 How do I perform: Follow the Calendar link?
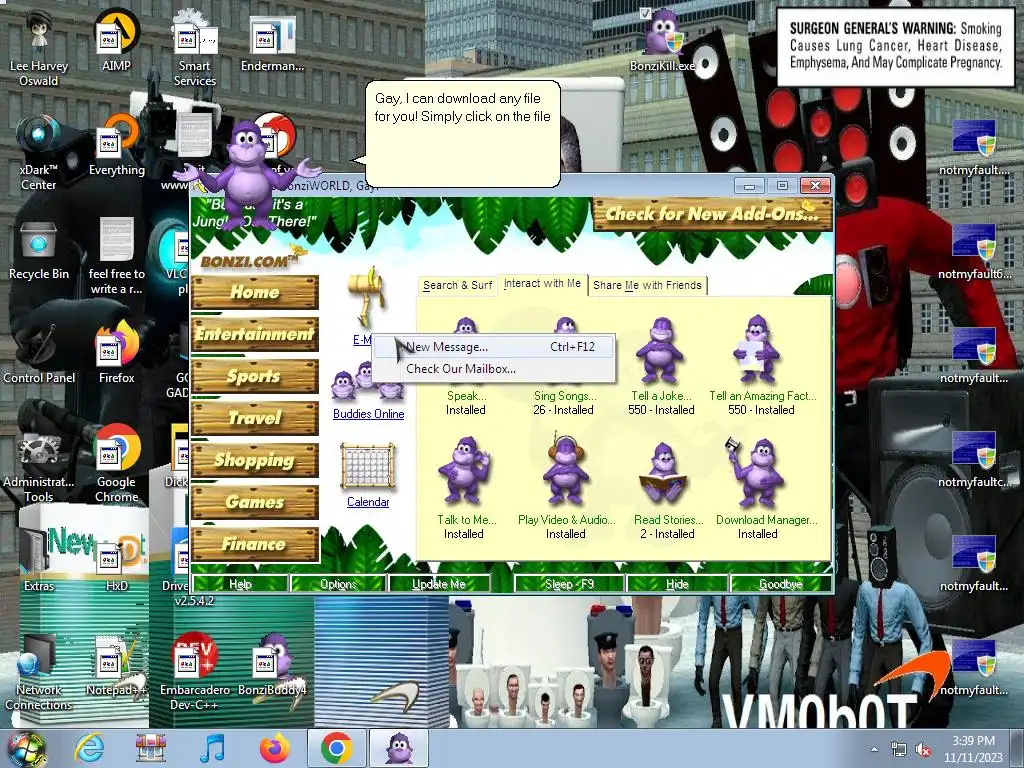[x=368, y=502]
